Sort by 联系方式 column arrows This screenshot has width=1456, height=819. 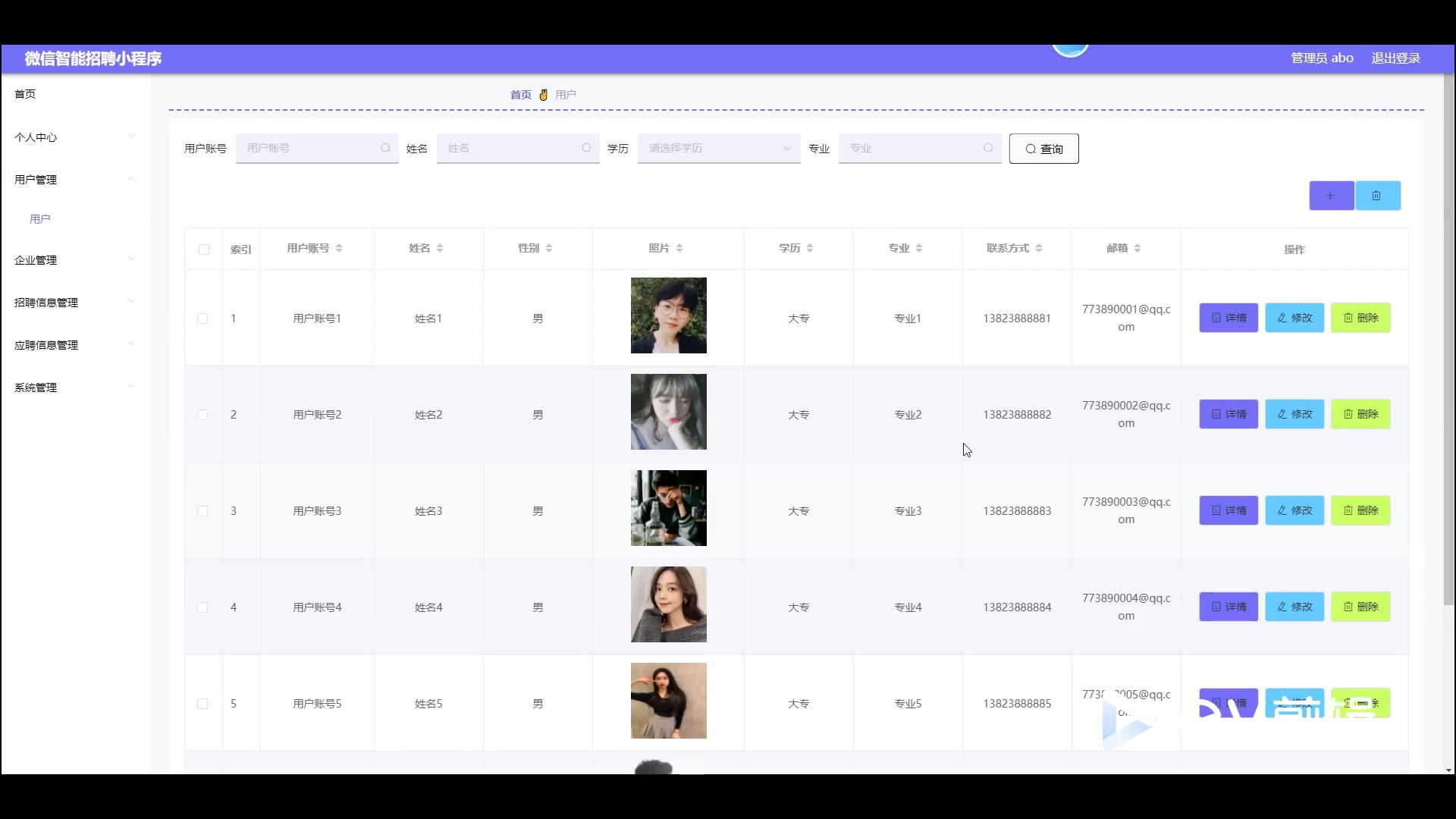(x=1039, y=248)
